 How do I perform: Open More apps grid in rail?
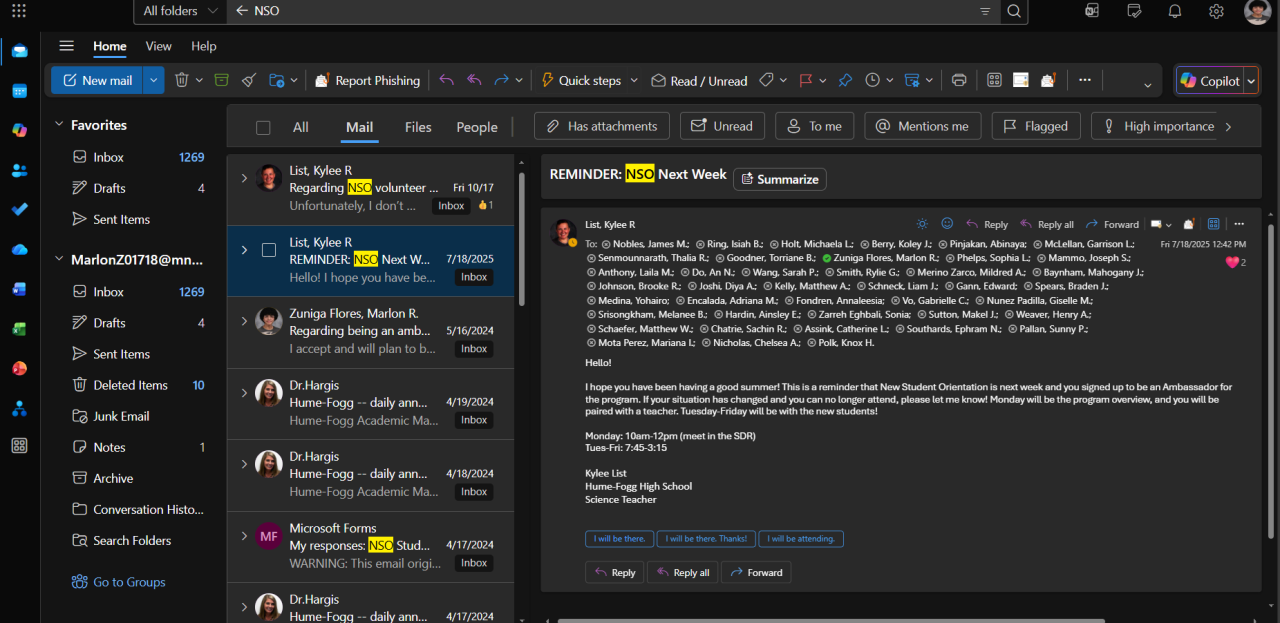click(19, 446)
